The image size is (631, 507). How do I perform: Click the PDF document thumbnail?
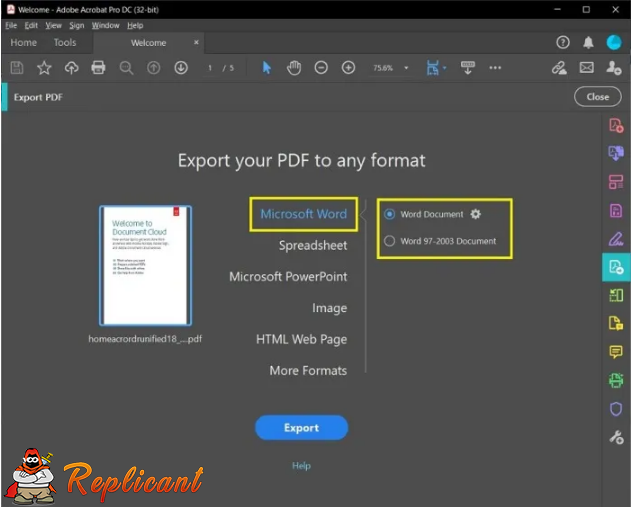[145, 266]
